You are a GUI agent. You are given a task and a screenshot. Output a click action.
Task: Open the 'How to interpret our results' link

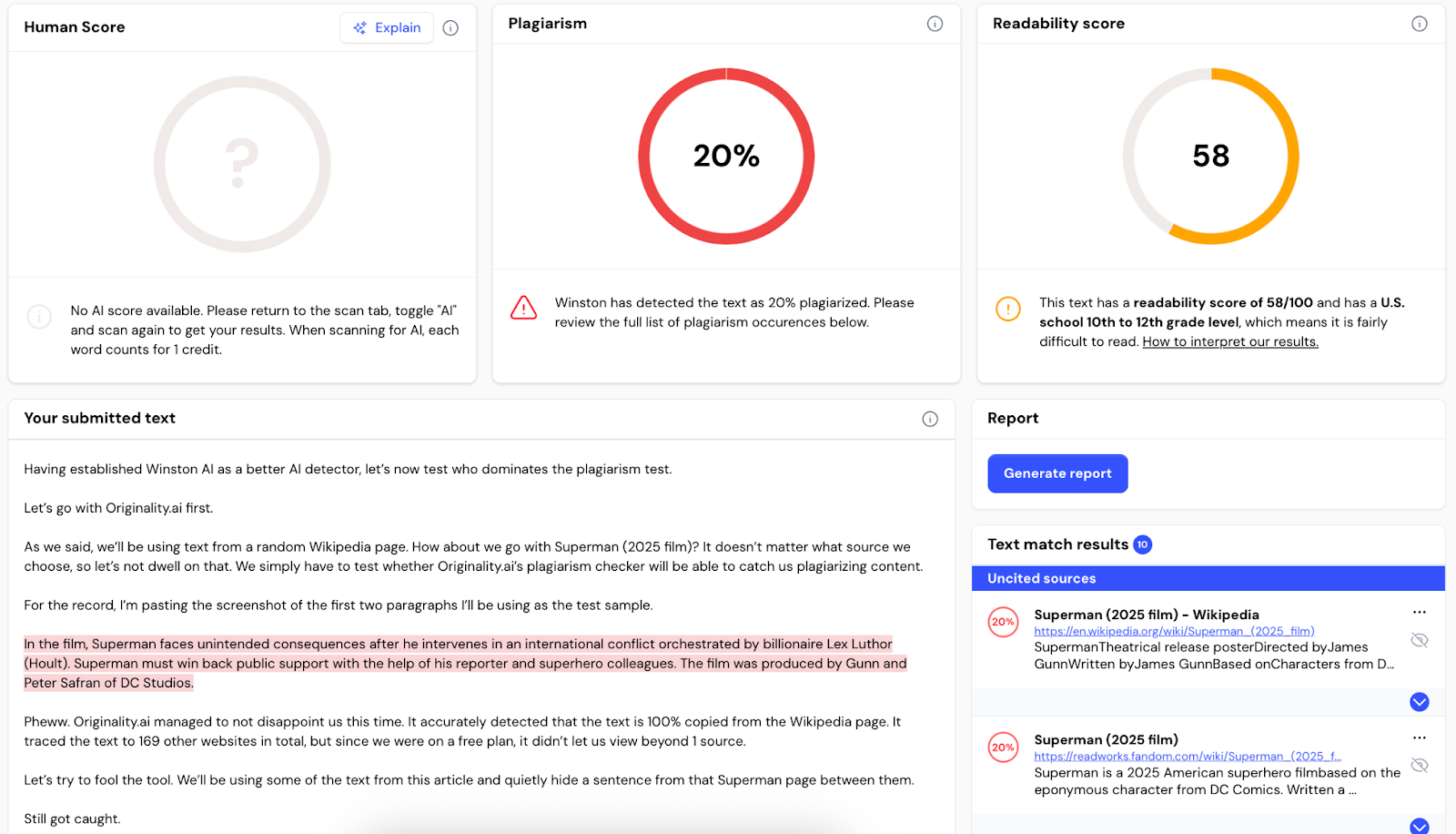1230,342
